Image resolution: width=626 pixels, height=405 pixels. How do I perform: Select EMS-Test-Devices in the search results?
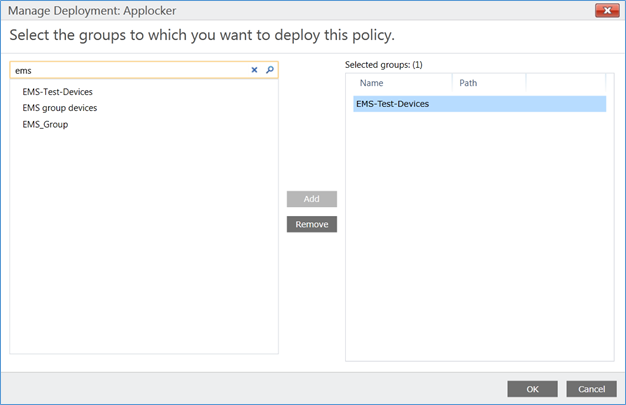tap(57, 92)
